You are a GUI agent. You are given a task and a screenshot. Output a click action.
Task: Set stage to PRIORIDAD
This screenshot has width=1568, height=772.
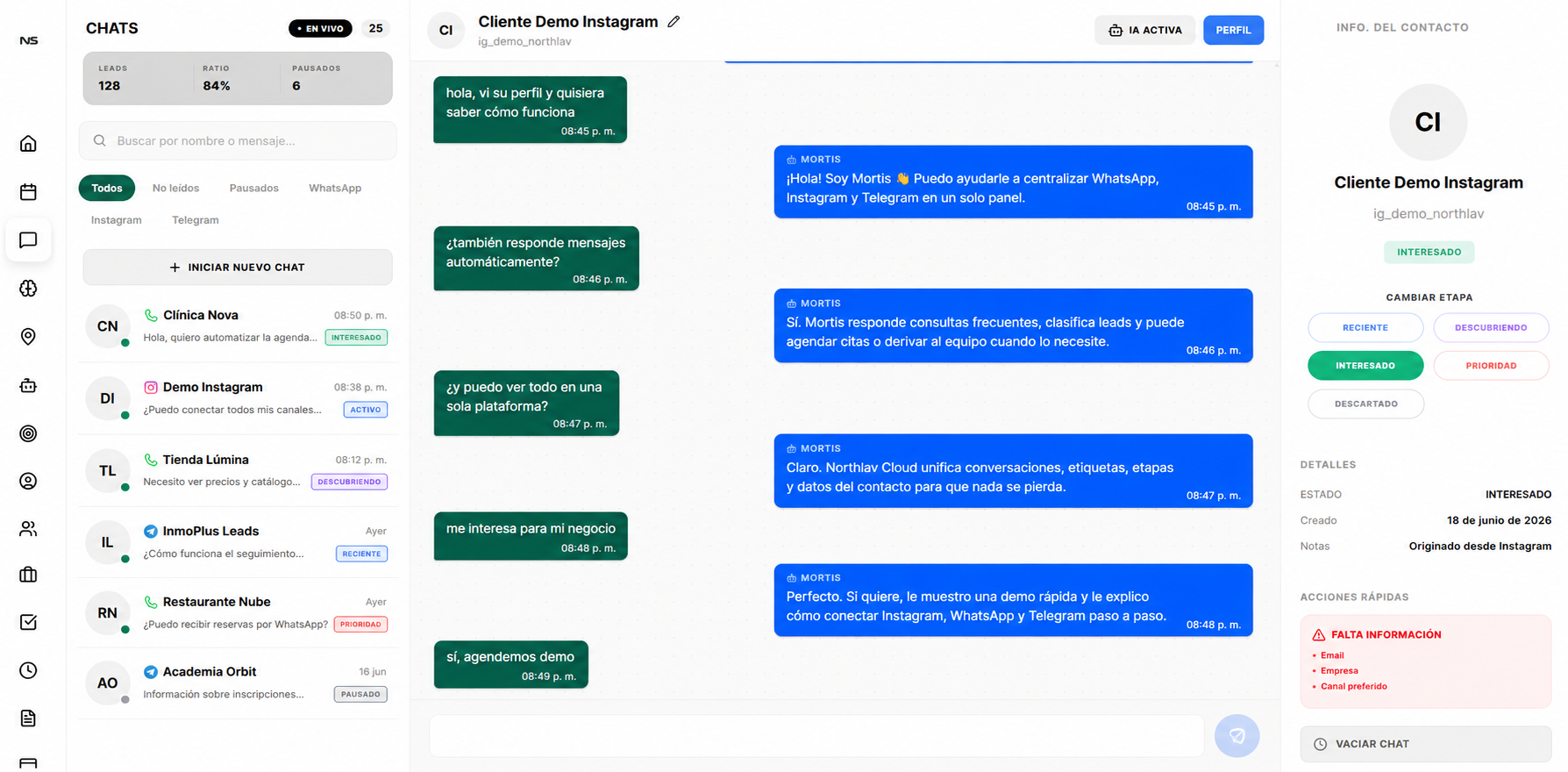click(1491, 366)
